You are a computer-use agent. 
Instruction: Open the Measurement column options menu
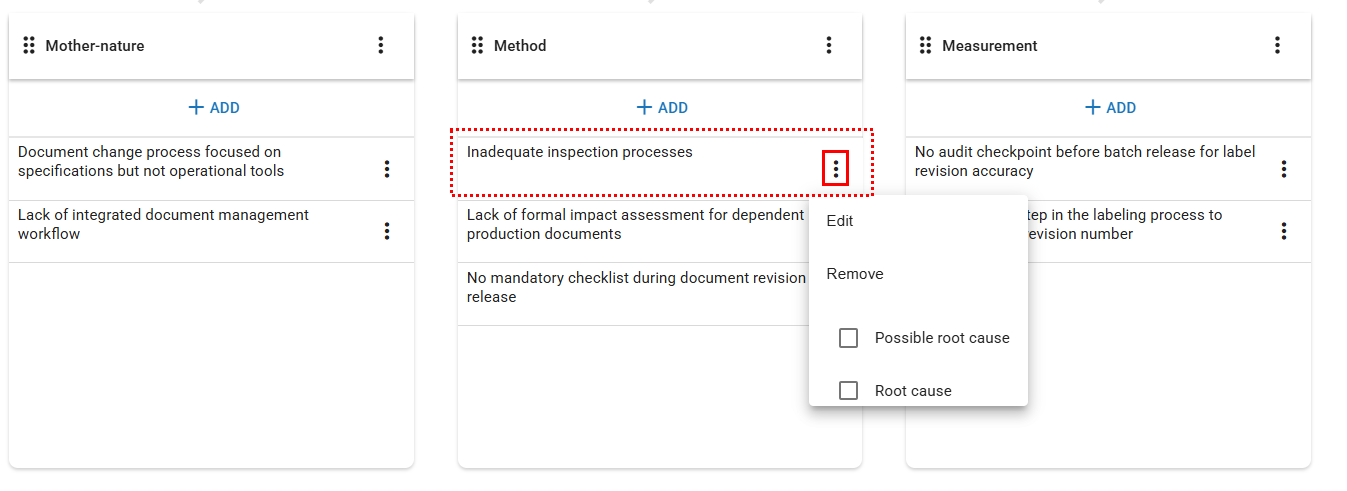point(1277,45)
